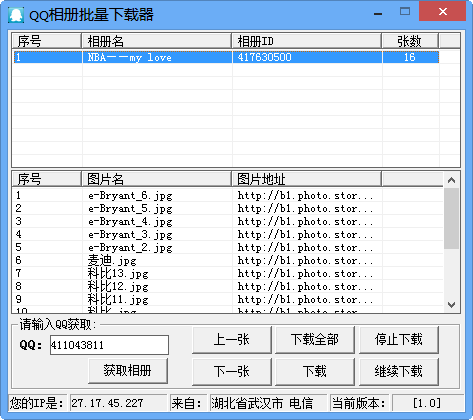
Task: Click 张数 column header
Action: point(410,41)
